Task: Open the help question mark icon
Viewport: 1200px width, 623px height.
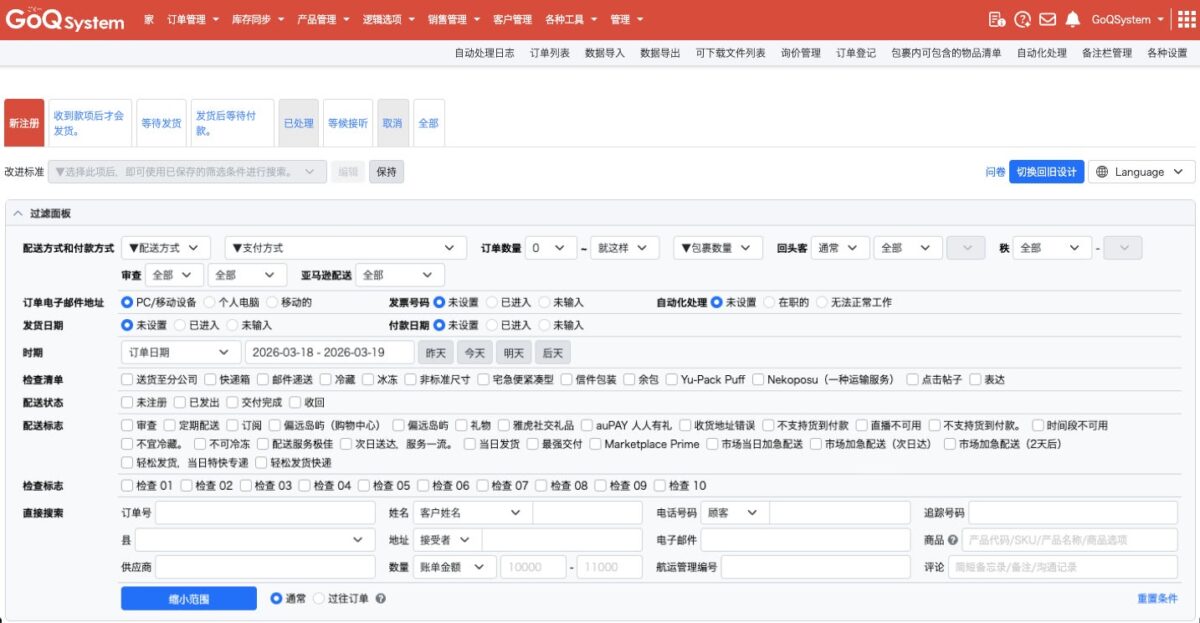Action: pyautogui.click(x=1021, y=19)
